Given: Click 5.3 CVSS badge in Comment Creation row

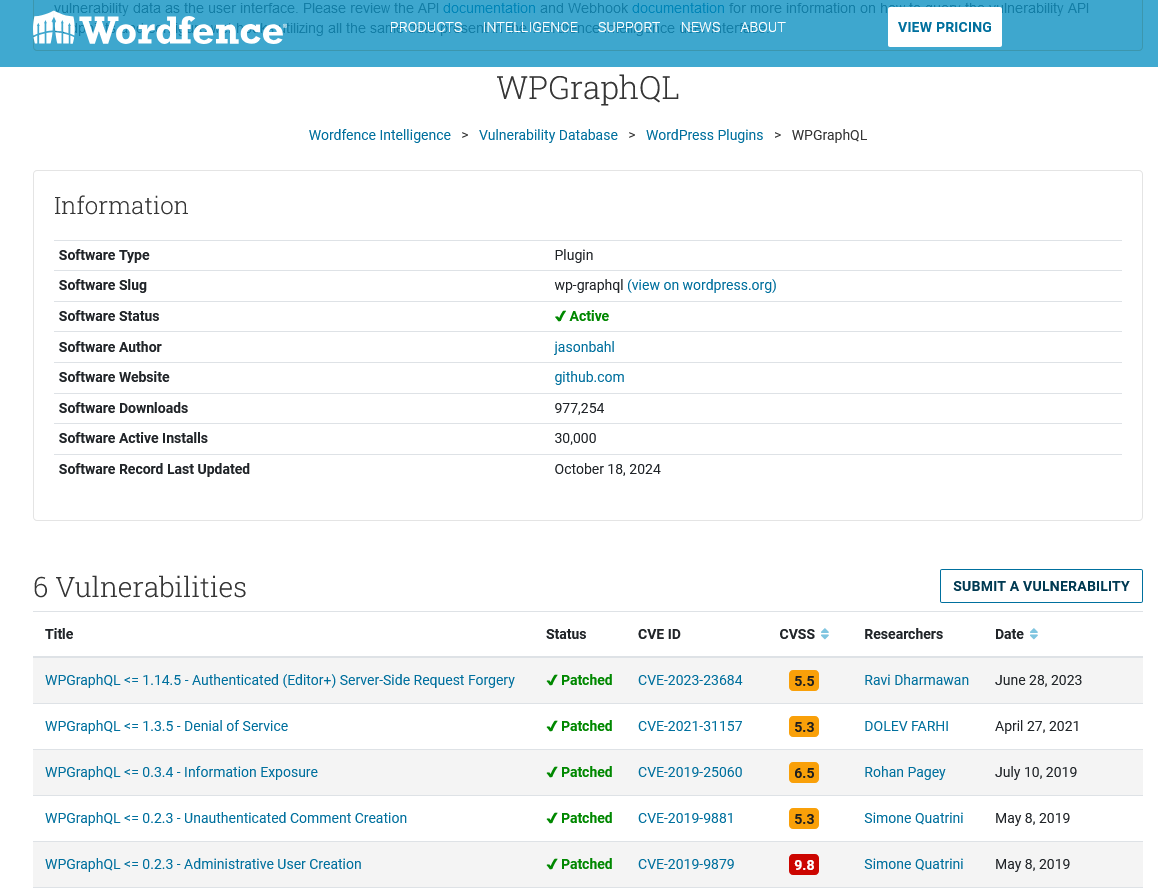Looking at the screenshot, I should (804, 819).
